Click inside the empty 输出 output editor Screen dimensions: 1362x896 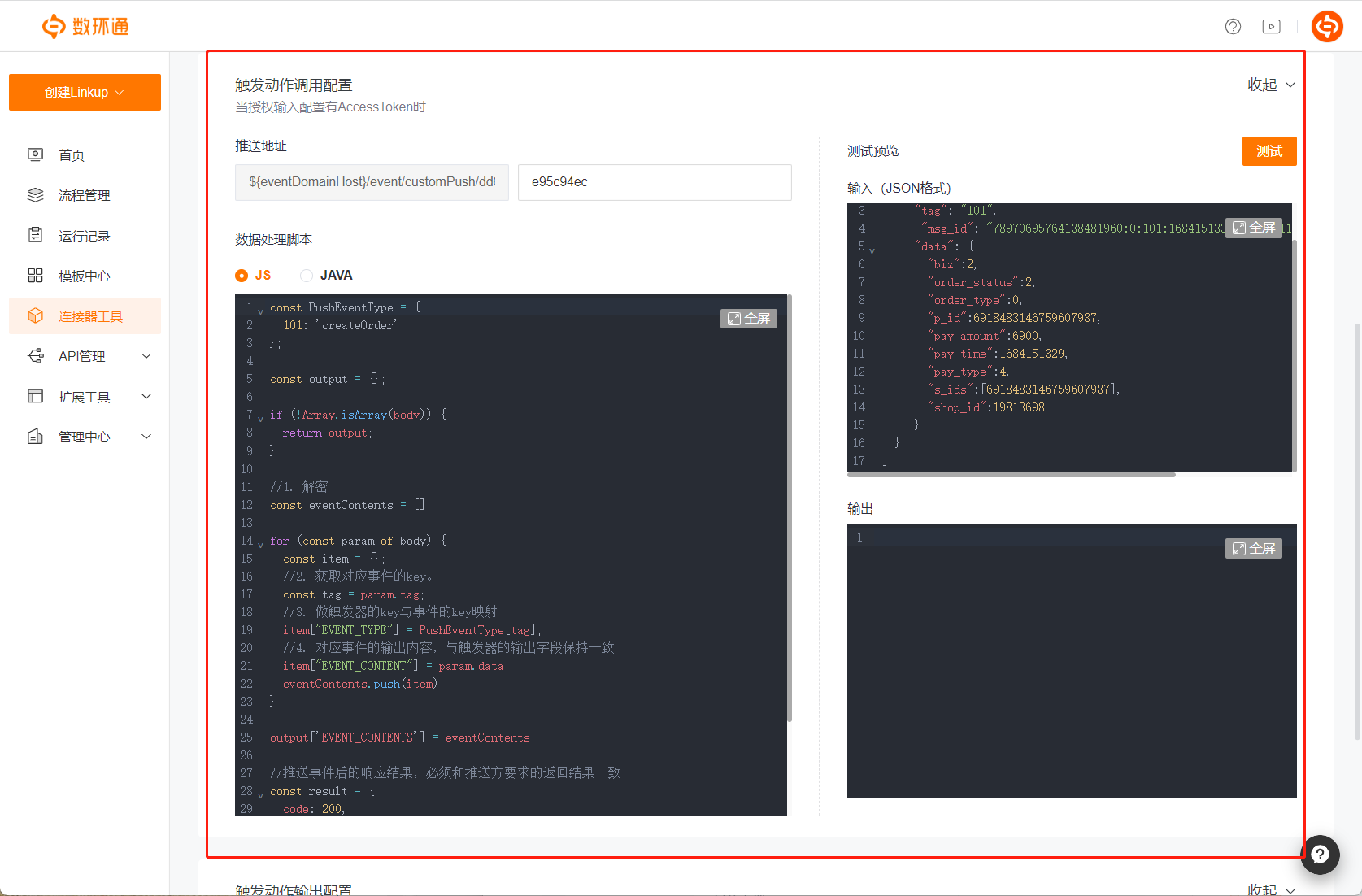pyautogui.click(x=1072, y=661)
